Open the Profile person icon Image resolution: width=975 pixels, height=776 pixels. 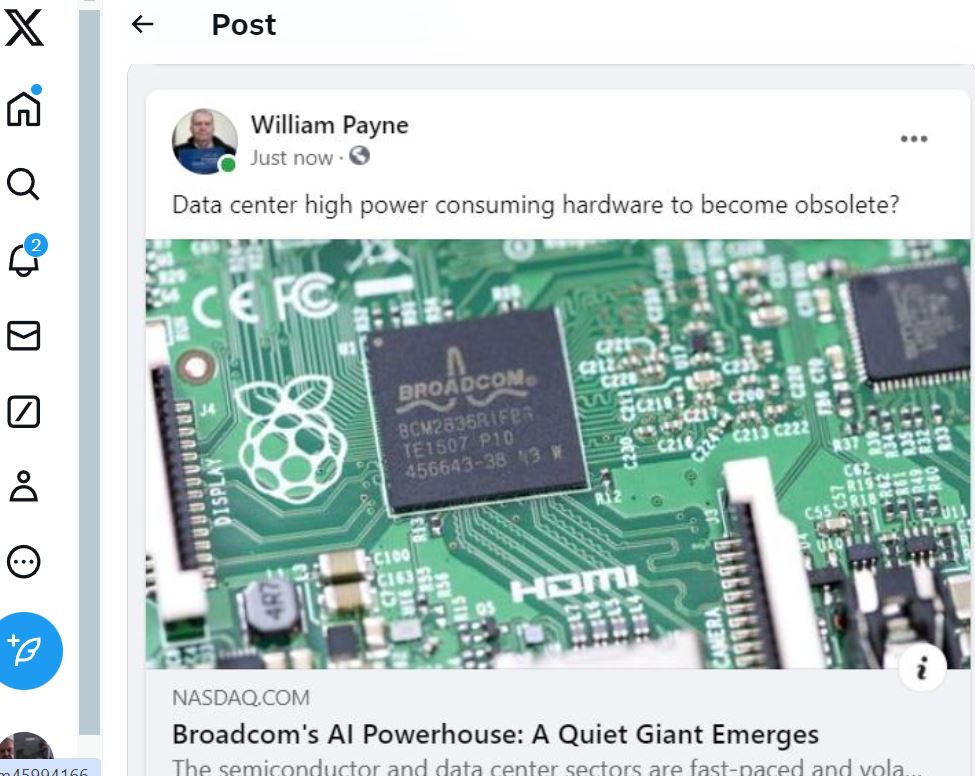click(24, 486)
